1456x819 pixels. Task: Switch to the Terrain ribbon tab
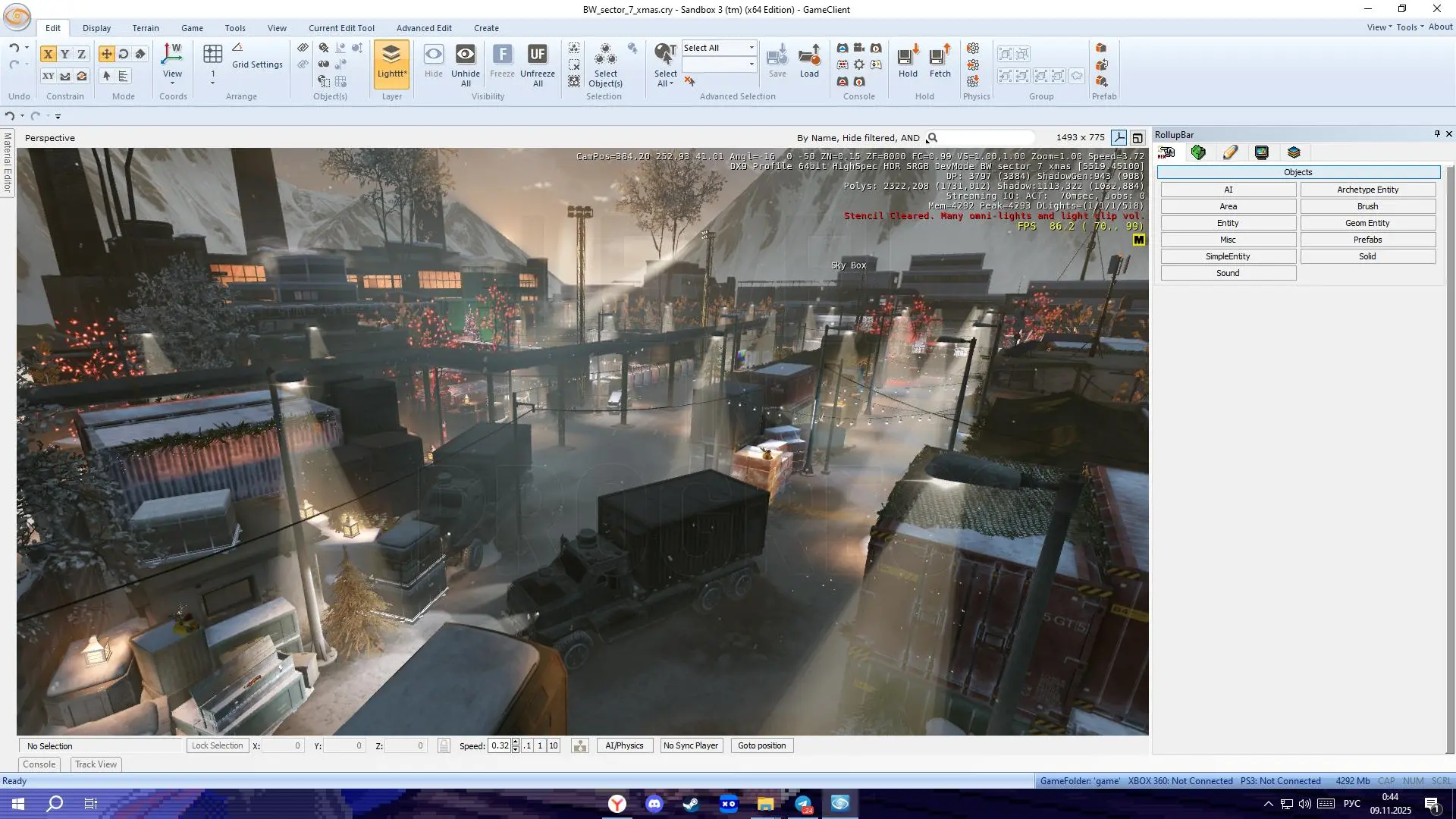(x=146, y=28)
